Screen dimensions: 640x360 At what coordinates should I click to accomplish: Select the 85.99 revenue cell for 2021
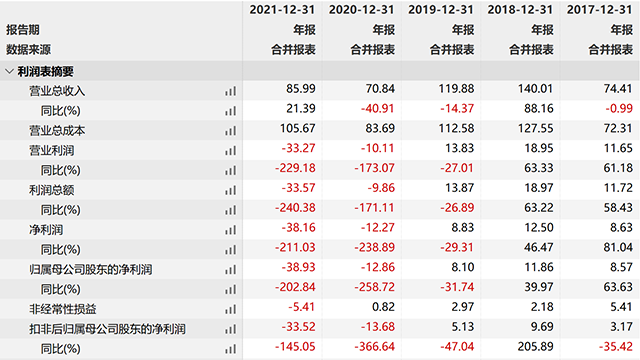click(x=301, y=89)
